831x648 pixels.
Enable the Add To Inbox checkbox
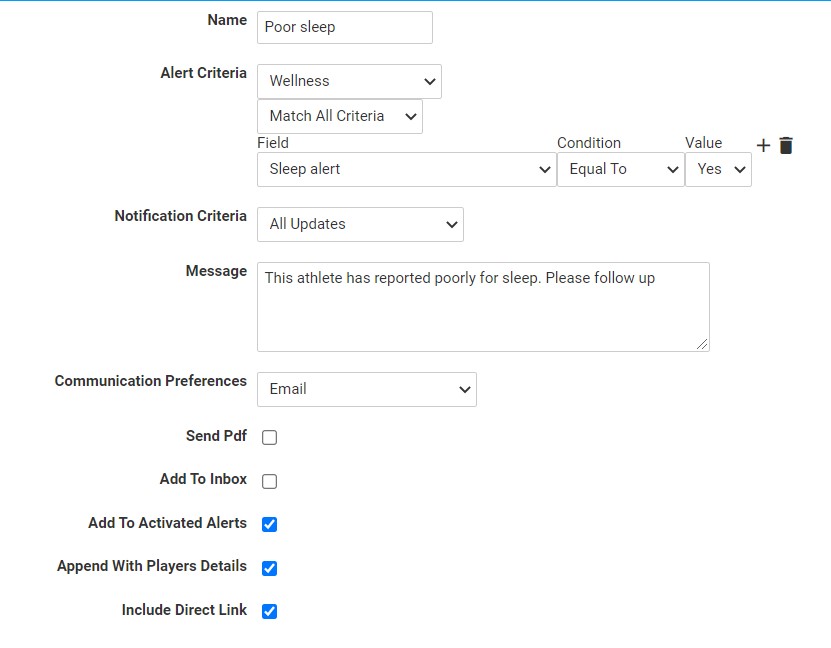(269, 481)
